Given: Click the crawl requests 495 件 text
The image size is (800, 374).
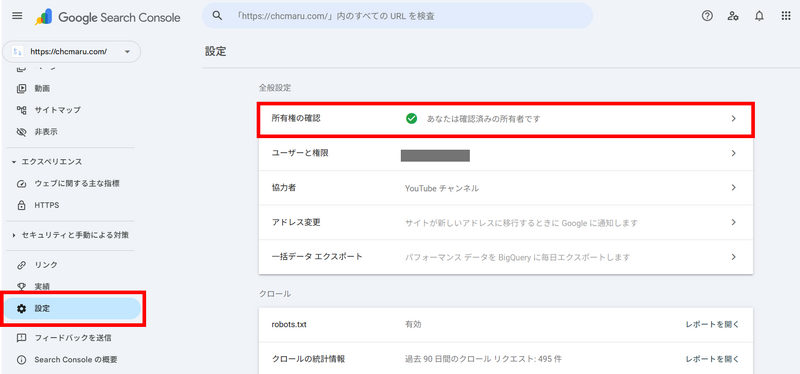Looking at the screenshot, I should point(483,359).
